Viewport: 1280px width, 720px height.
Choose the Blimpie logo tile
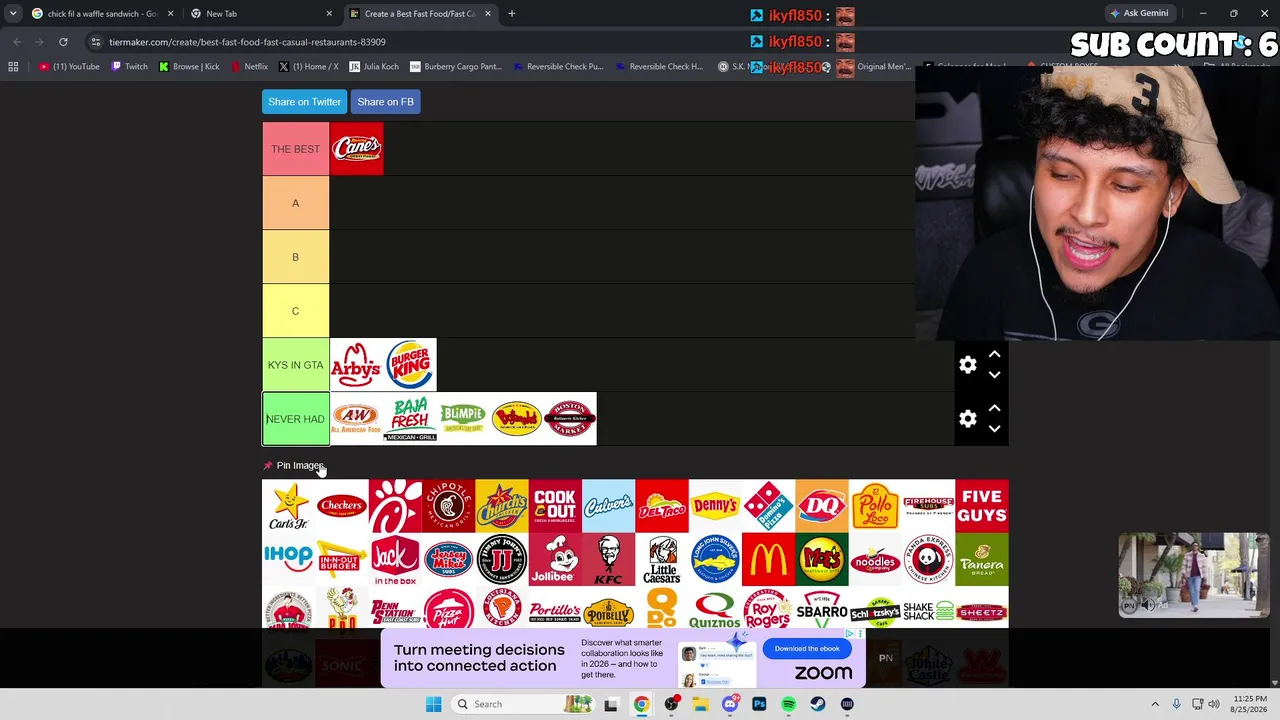pyautogui.click(x=463, y=419)
